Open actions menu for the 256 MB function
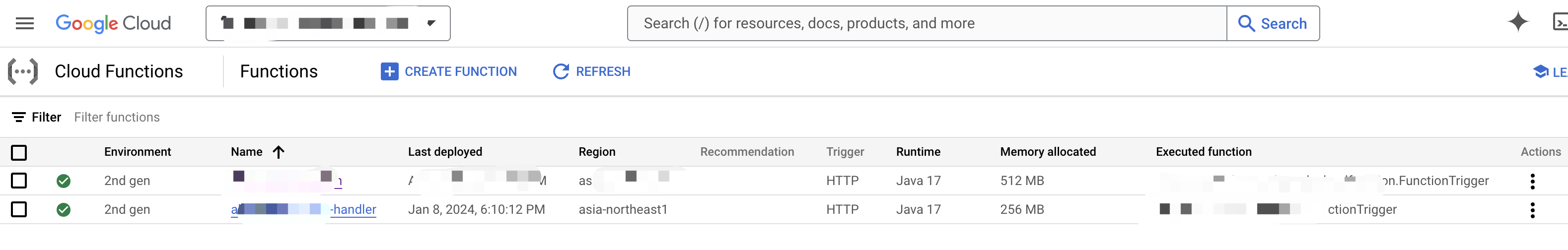The image size is (1568, 250). pos(1532,210)
